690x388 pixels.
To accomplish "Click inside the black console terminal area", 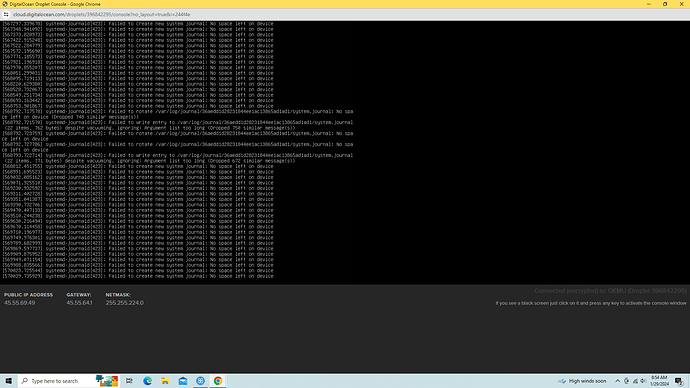I will click(345, 152).
